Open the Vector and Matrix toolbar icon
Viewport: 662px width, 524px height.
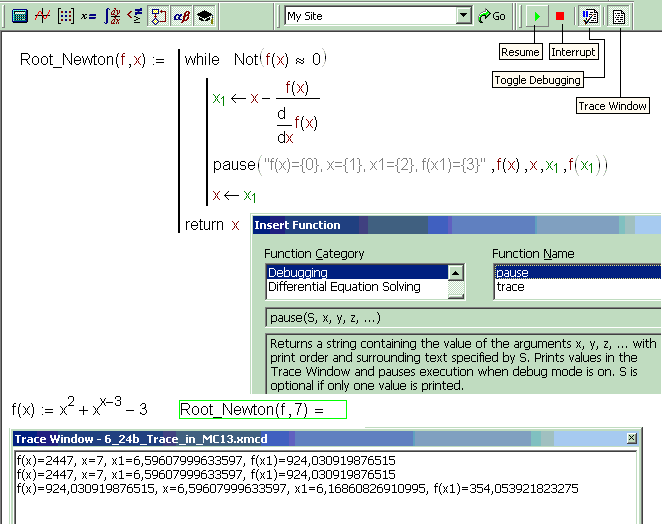pyautogui.click(x=66, y=16)
